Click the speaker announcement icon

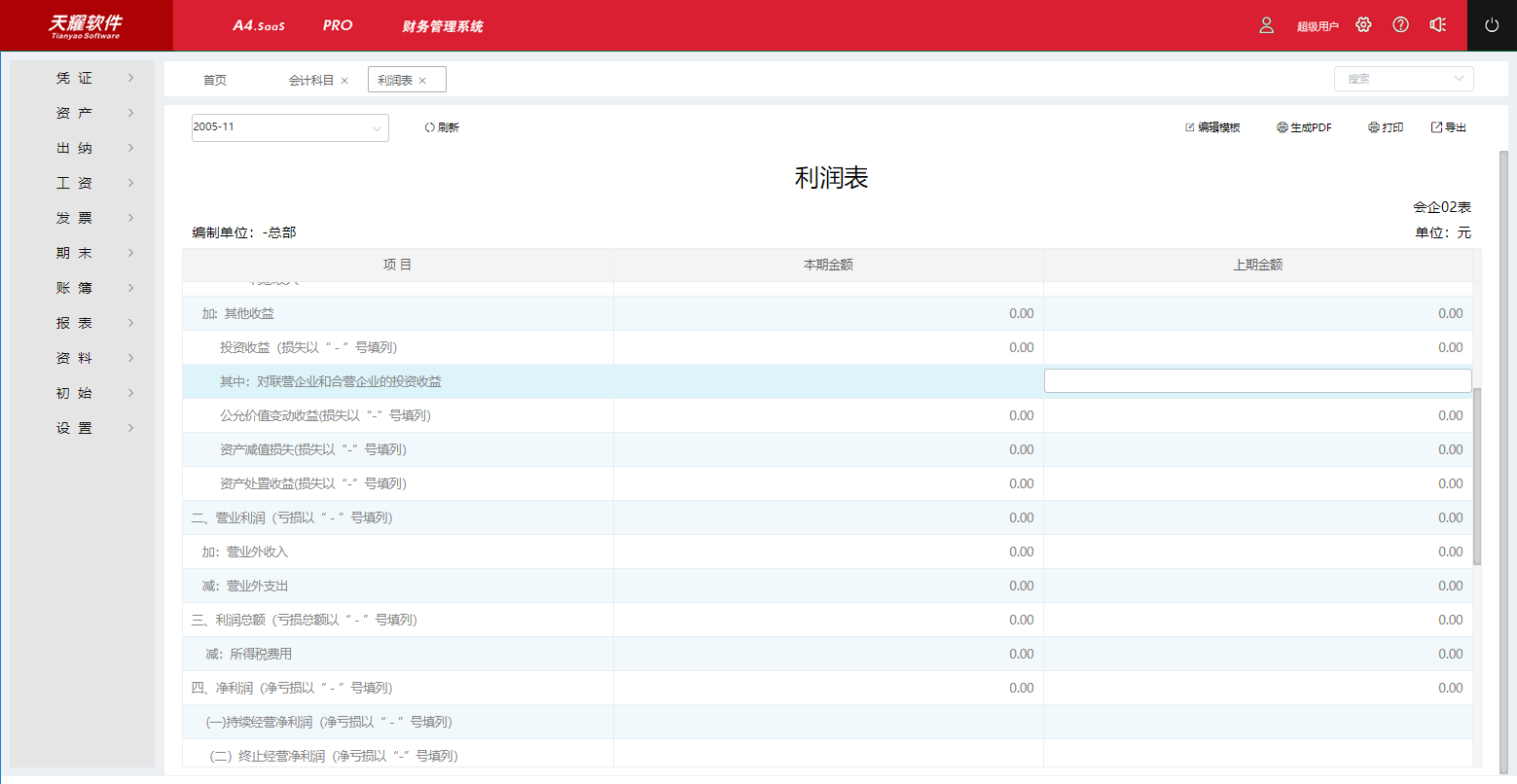click(1437, 25)
